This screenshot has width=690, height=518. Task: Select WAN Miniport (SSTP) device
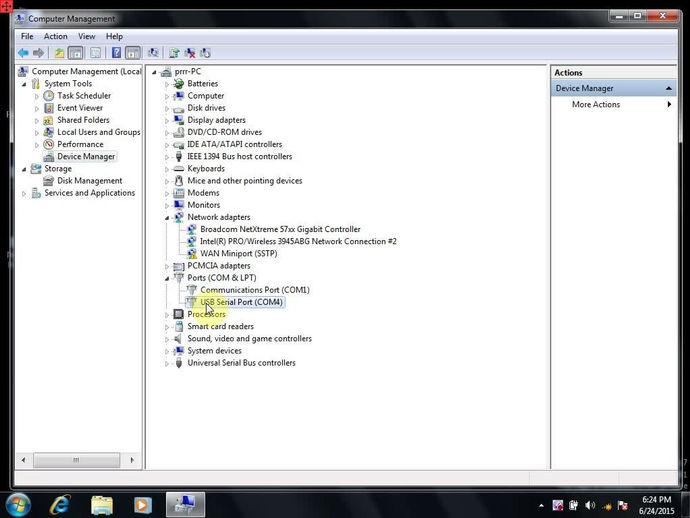pos(239,253)
